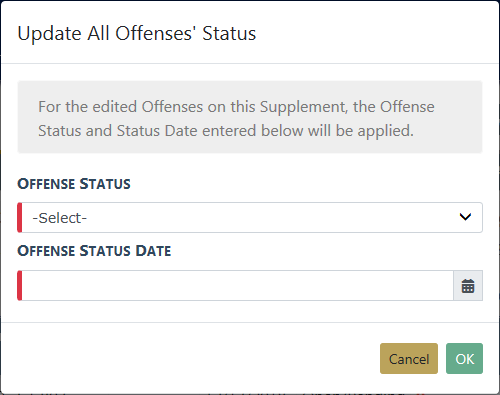Click the dropdown chevron arrow for Offense Status
Image resolution: width=500 pixels, height=395 pixels.
465,217
